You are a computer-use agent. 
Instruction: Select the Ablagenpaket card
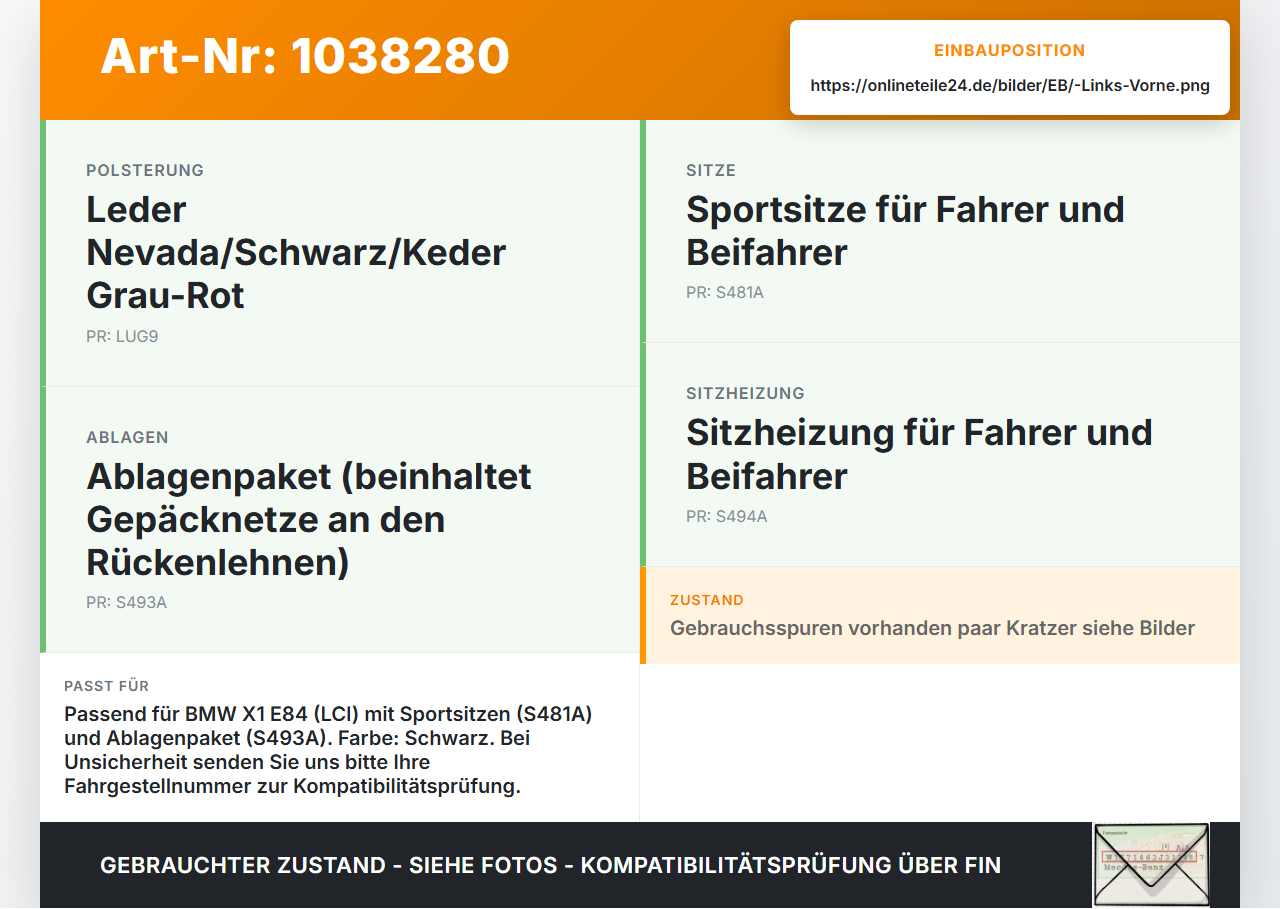coord(340,520)
